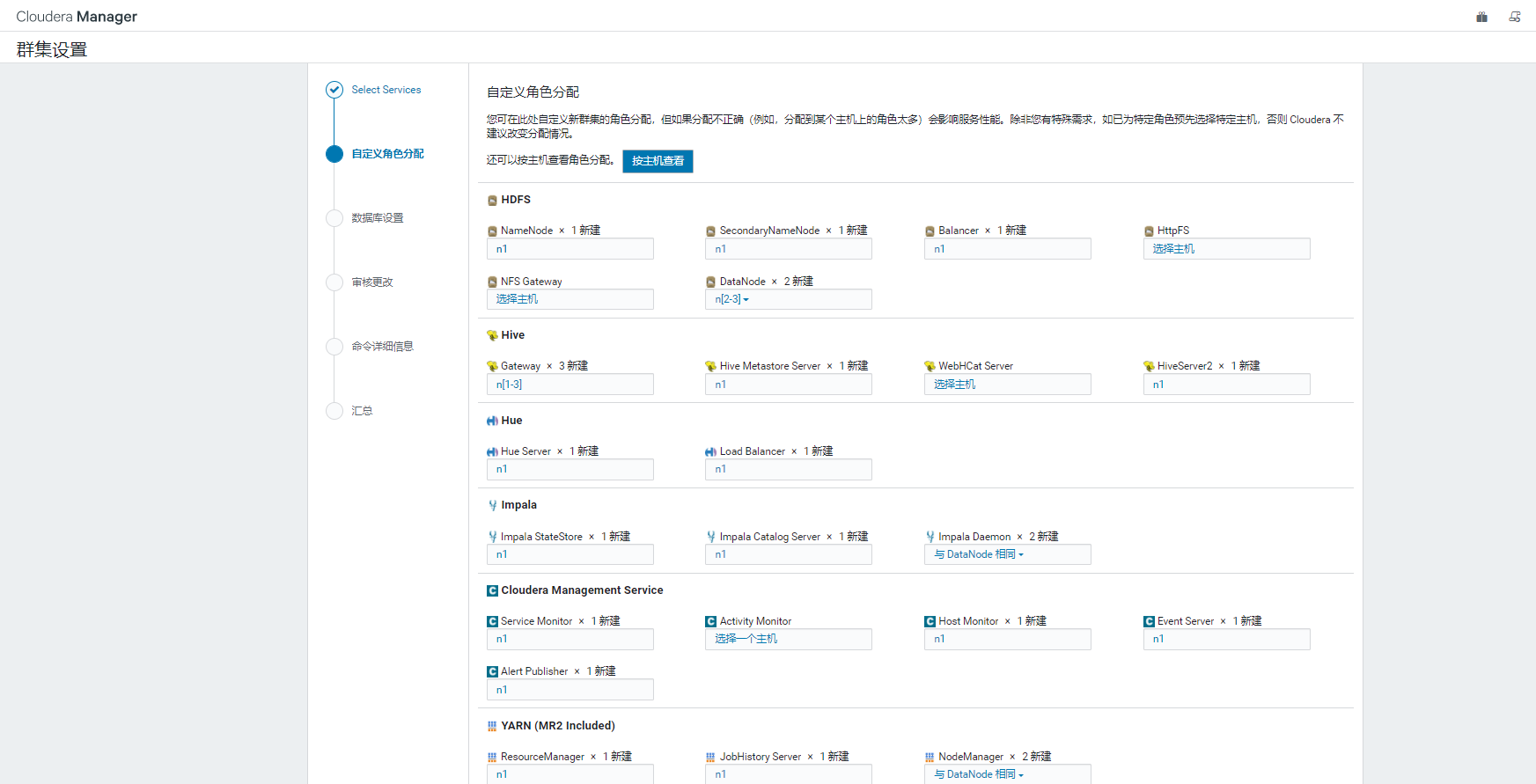Click the NFS Gateway role icon
Image resolution: width=1536 pixels, height=784 pixels.
(x=492, y=282)
